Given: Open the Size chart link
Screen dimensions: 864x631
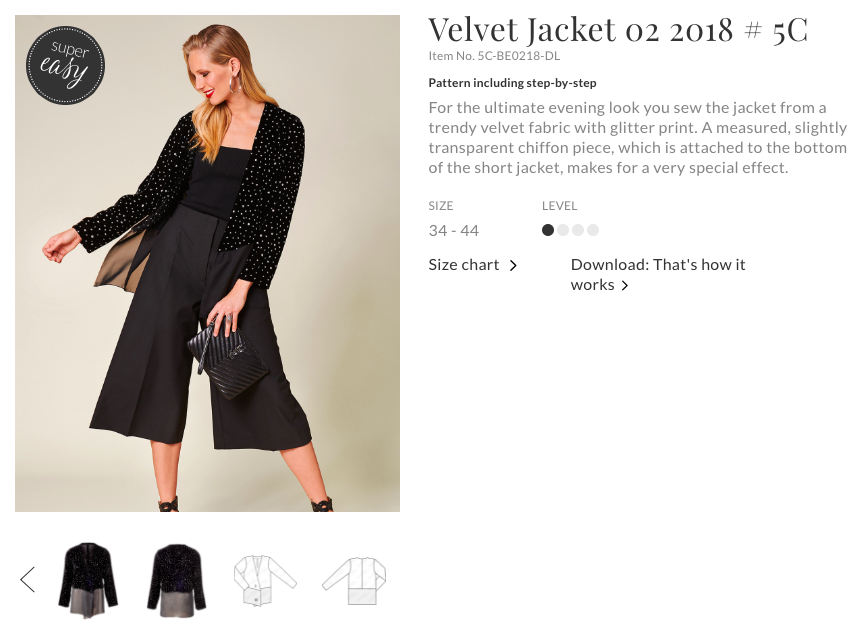Looking at the screenshot, I should click(x=464, y=265).
